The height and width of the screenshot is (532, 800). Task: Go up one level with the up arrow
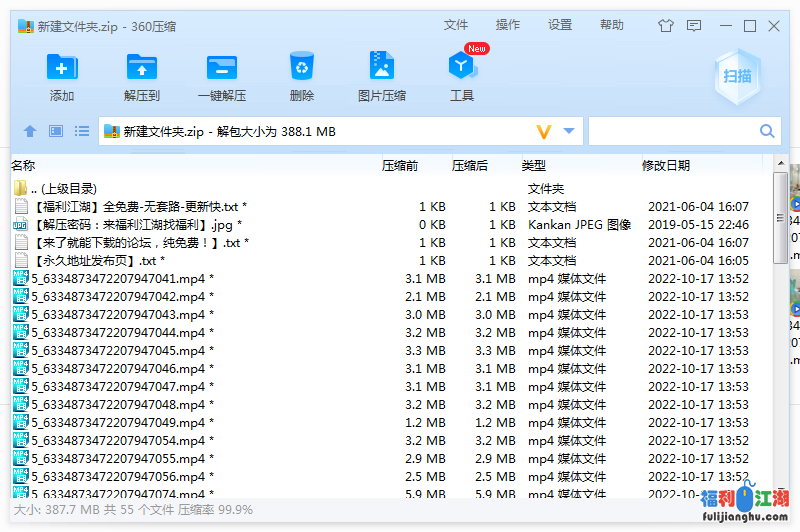30,131
